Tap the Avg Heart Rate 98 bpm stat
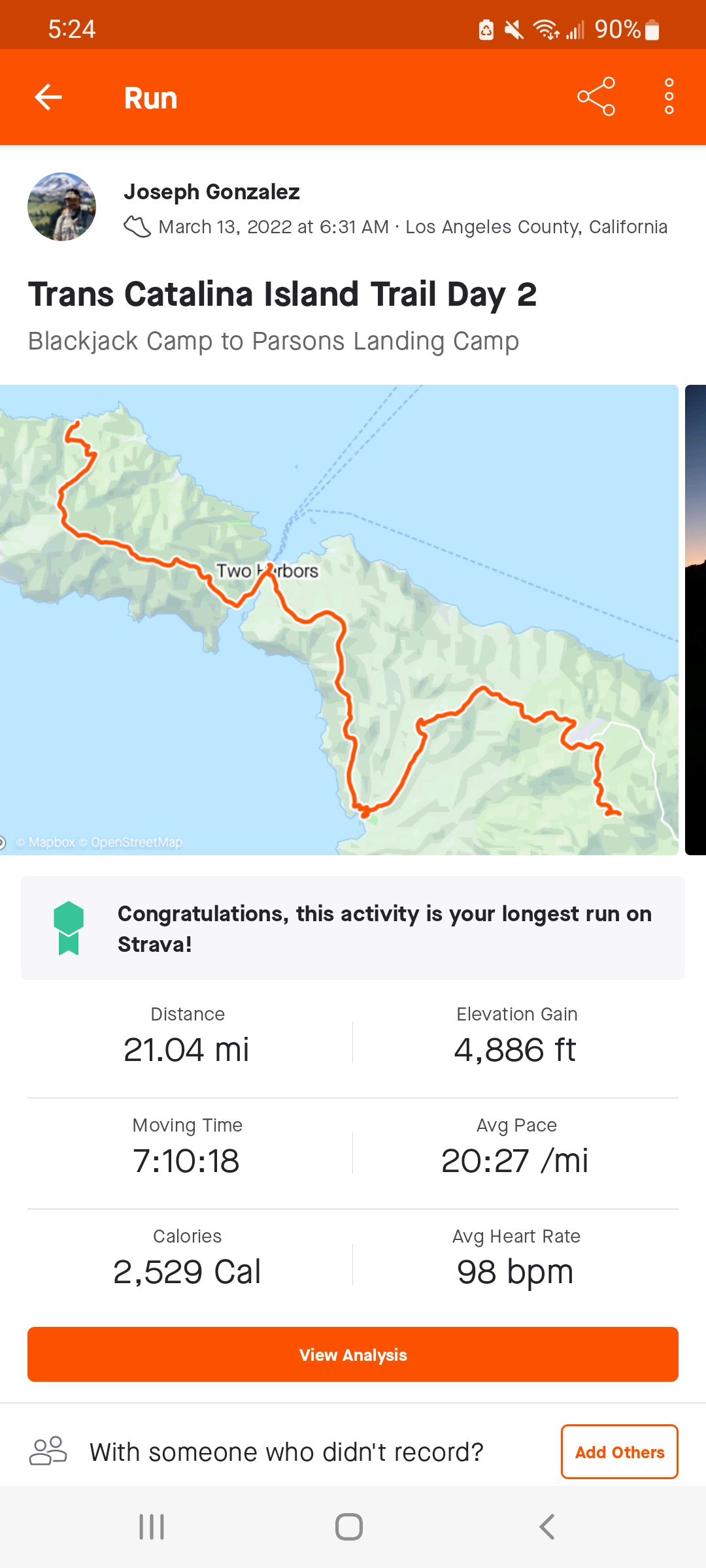 tap(515, 1259)
